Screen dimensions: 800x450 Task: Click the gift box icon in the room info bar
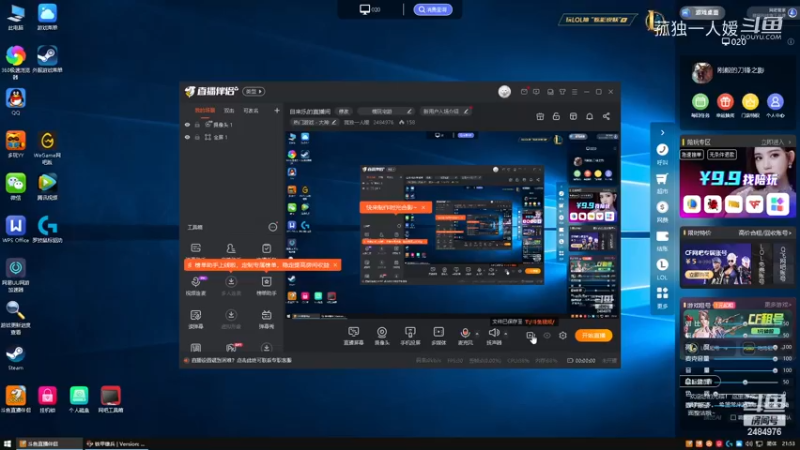pyautogui.click(x=540, y=116)
